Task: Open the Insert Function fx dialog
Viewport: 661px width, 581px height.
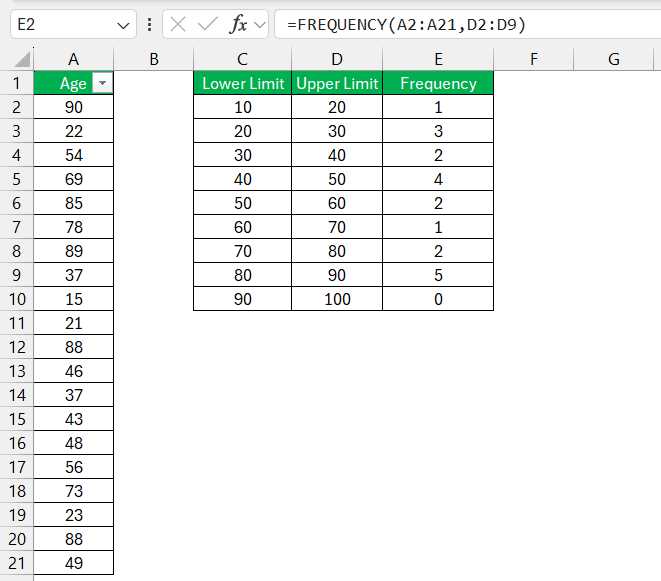Action: (x=238, y=24)
